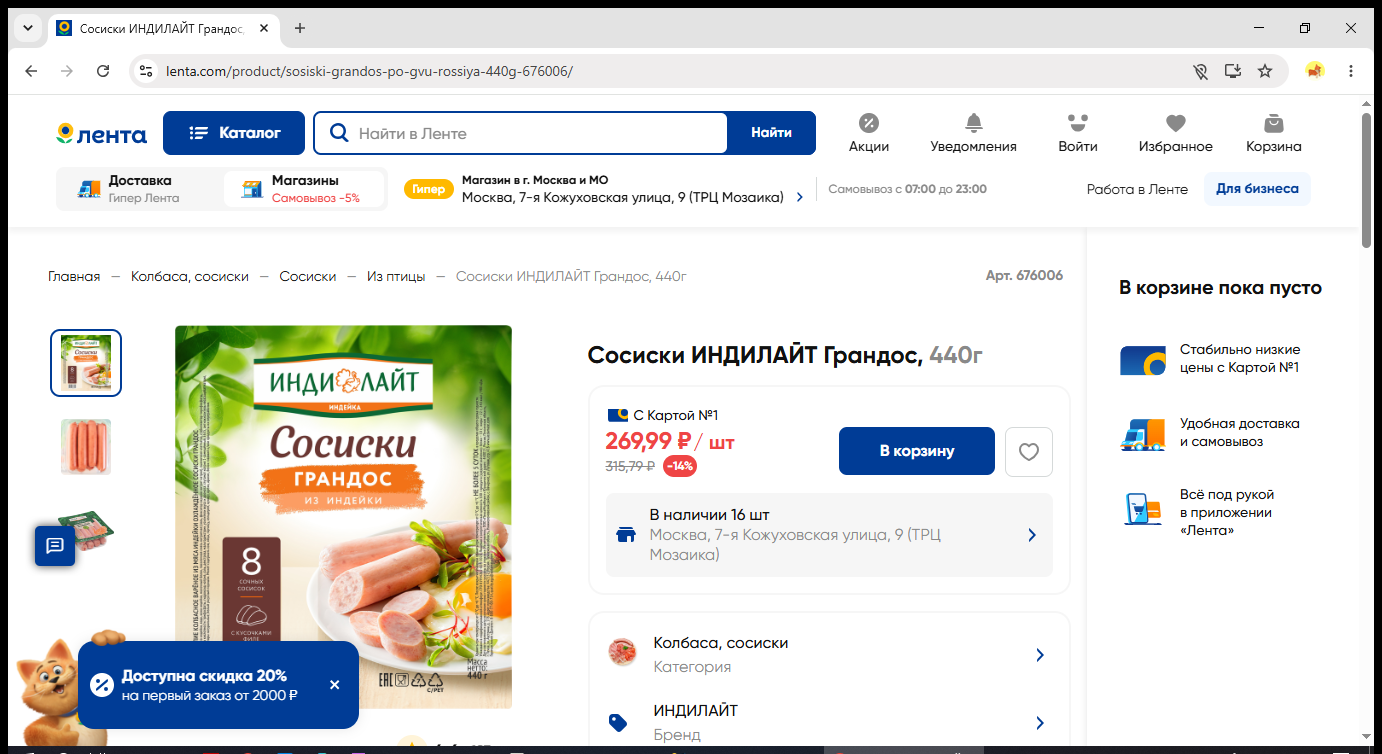Open Избранное heart favorites
Image resolution: width=1382 pixels, height=754 pixels.
coord(1175,133)
